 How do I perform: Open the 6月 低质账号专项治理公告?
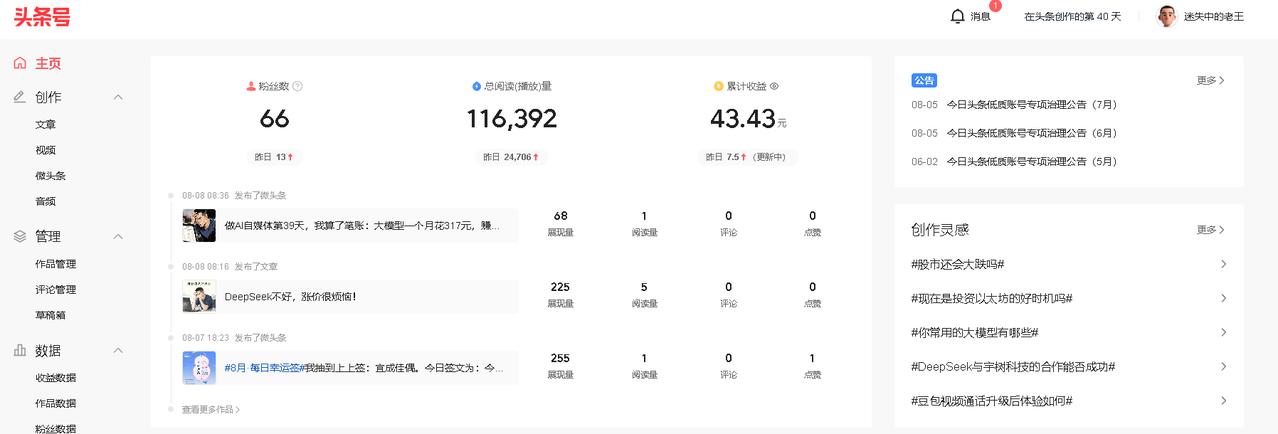click(x=1031, y=133)
